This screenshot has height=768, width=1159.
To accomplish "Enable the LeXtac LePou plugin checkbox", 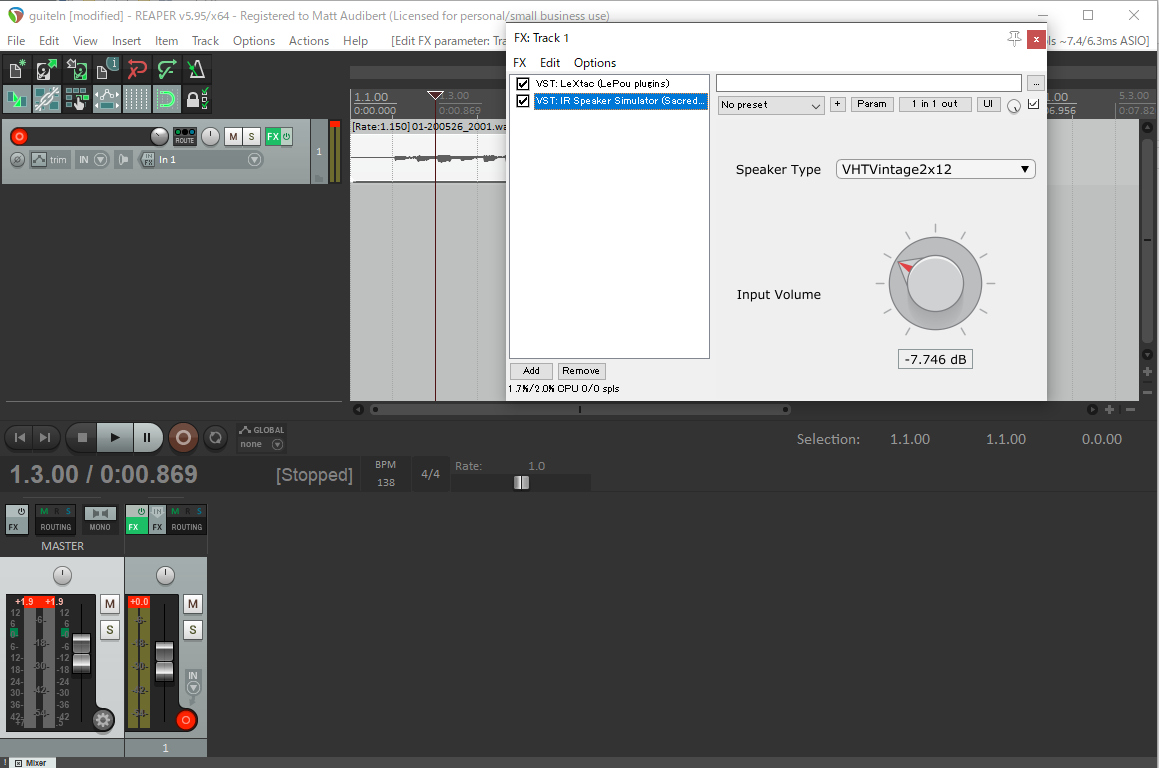I will (x=521, y=83).
